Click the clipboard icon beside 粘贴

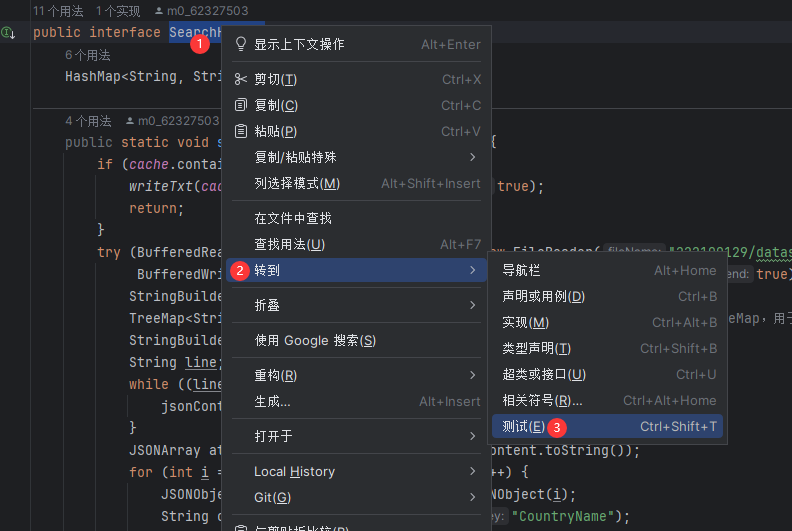(x=240, y=131)
